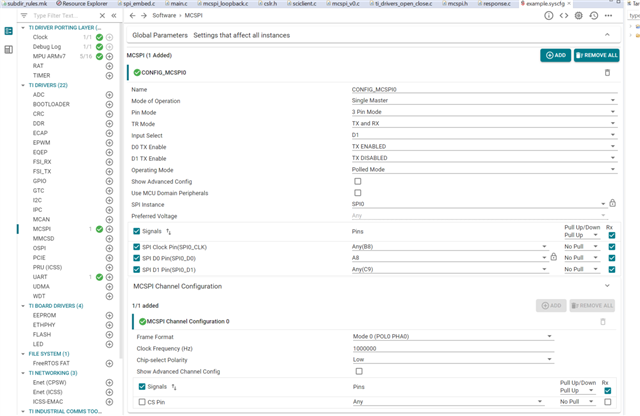This screenshot has height=416, width=640.
Task: Open the generated files view icon
Action: tap(565, 16)
